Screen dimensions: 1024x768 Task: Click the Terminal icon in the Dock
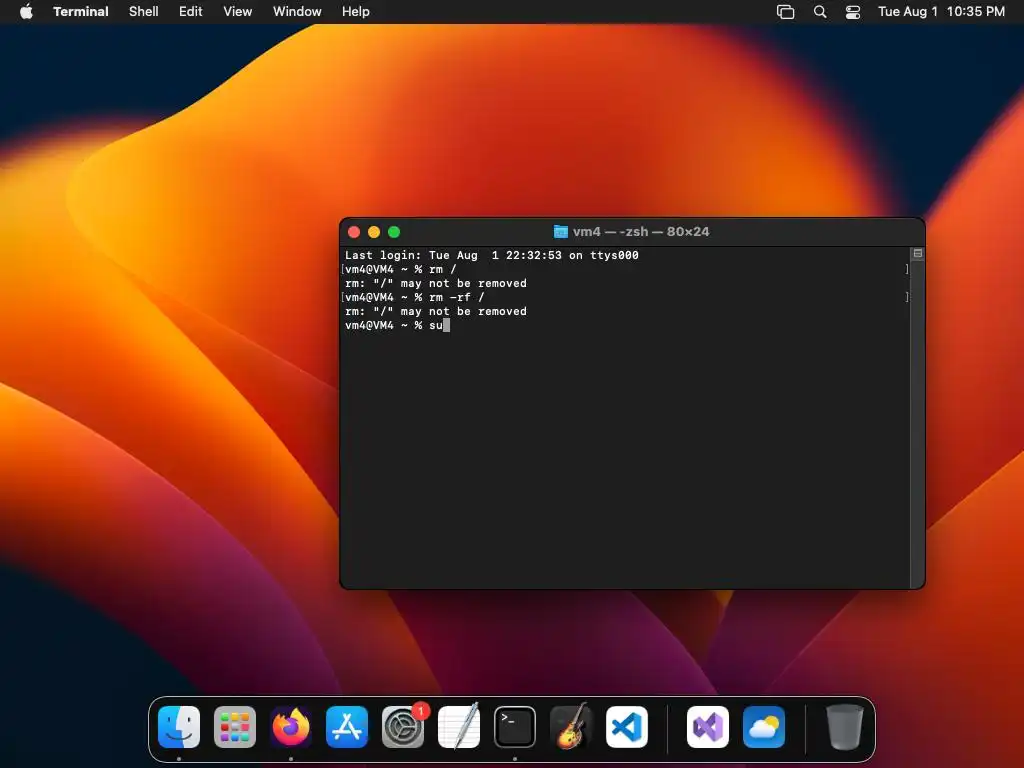point(515,727)
